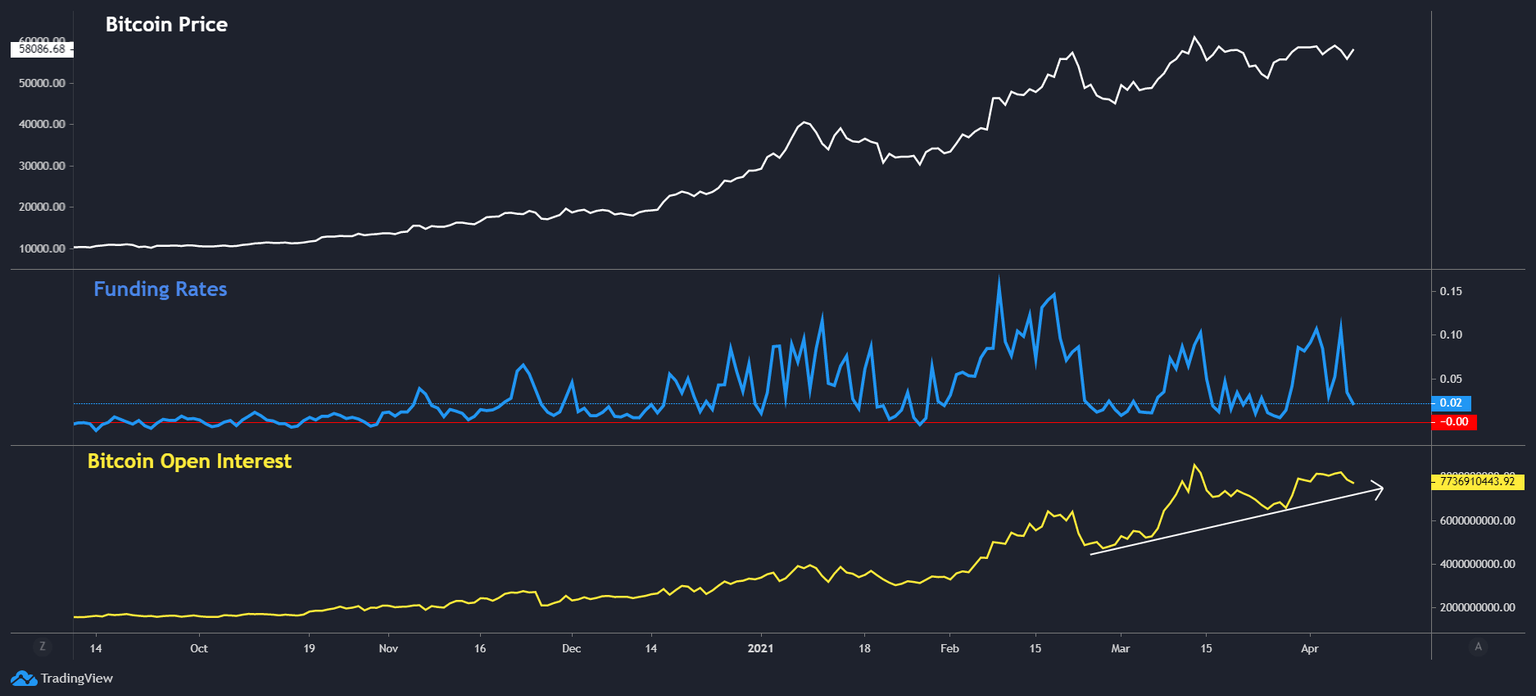
Task: Click the Funding Rates pane title
Action: (x=159, y=289)
